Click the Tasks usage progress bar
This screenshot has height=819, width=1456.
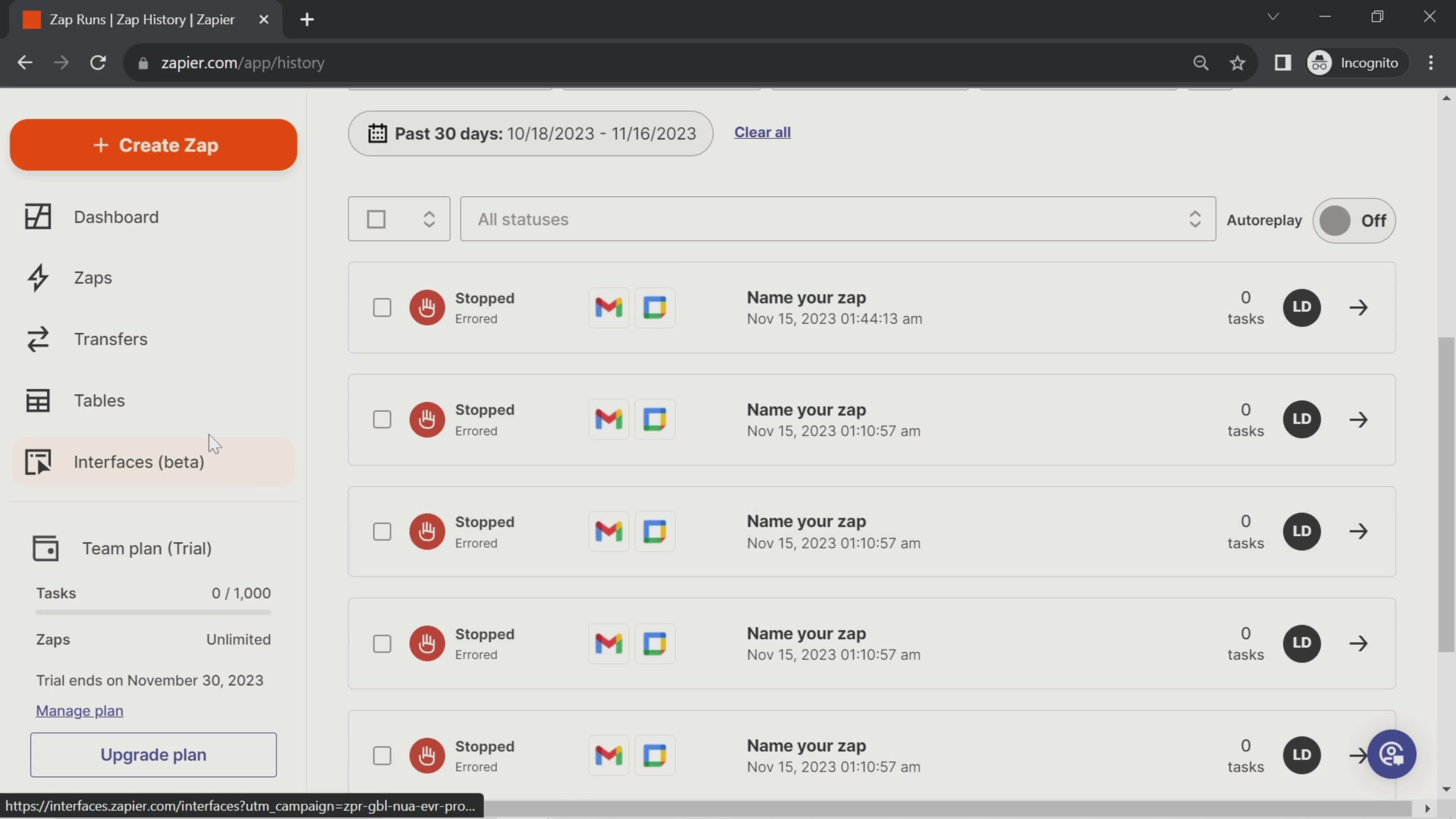coord(153,612)
